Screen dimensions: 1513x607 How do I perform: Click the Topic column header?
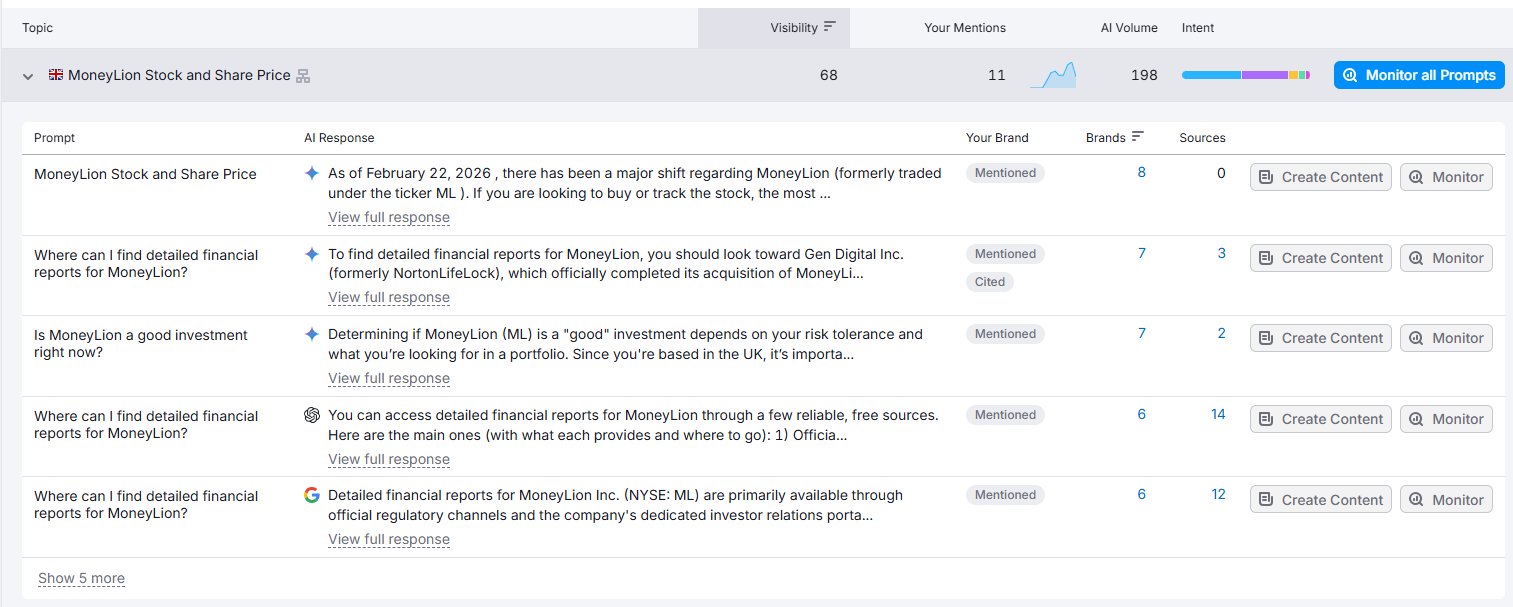point(38,28)
